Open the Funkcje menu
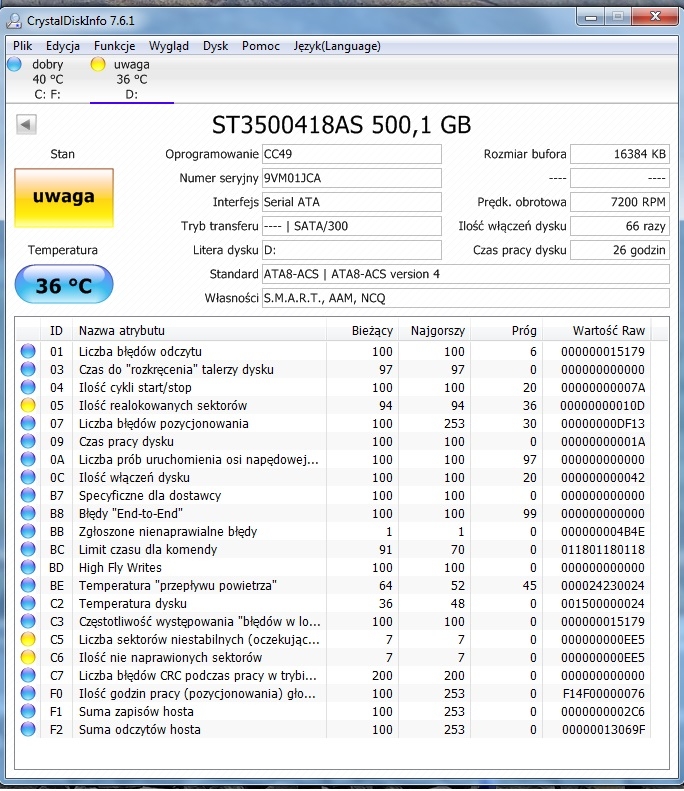 tap(115, 46)
